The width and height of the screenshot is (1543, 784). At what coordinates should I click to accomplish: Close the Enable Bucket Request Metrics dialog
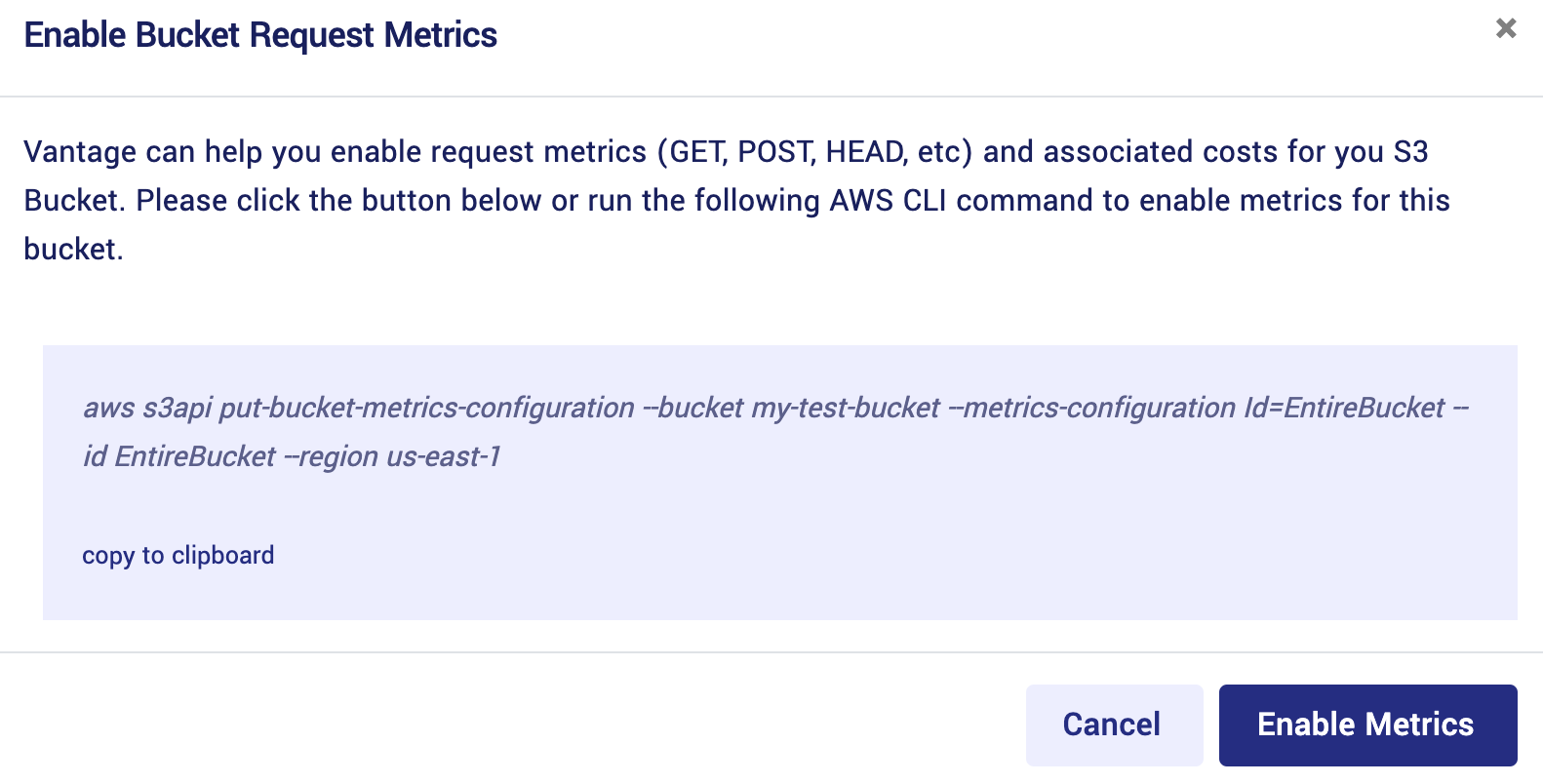pyautogui.click(x=1507, y=30)
